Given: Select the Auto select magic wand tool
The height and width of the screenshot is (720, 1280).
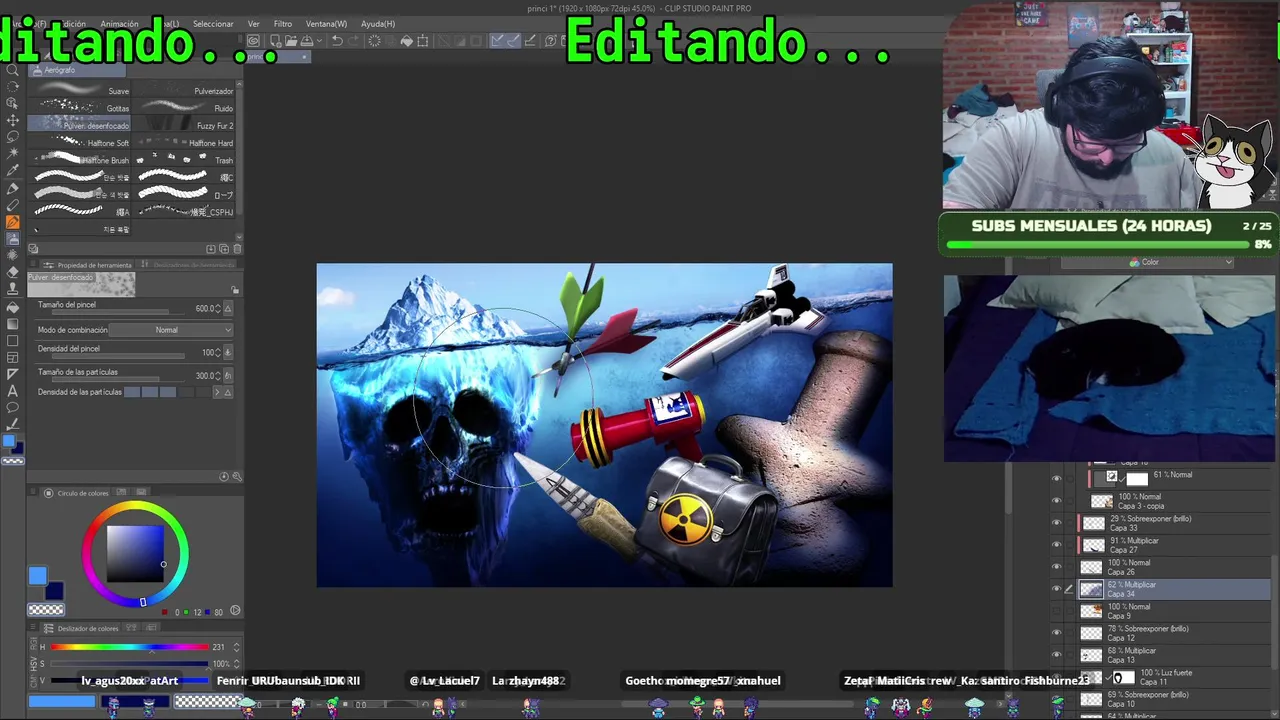Looking at the screenshot, I should pyautogui.click(x=12, y=154).
